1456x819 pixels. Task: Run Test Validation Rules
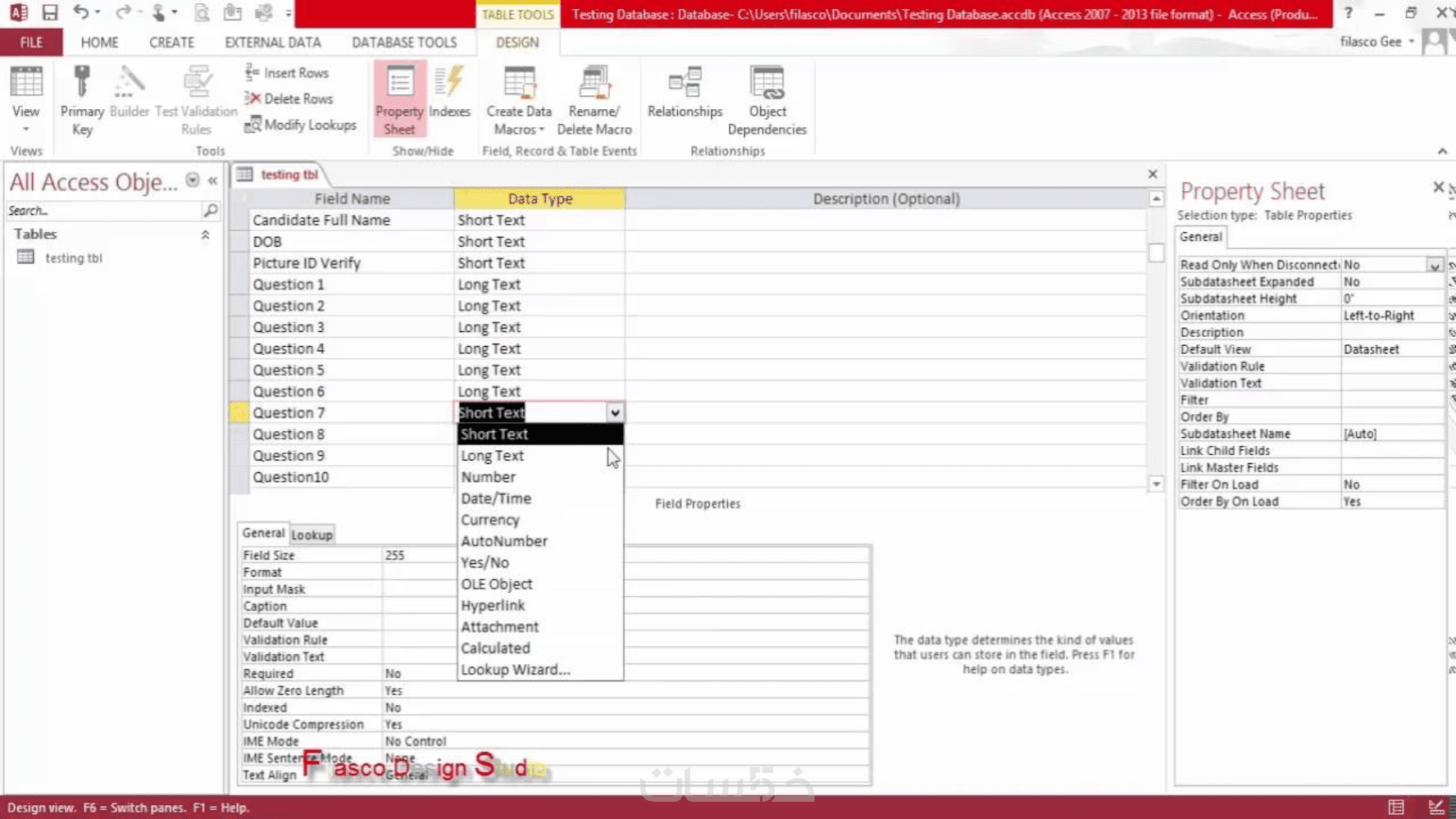[196, 100]
